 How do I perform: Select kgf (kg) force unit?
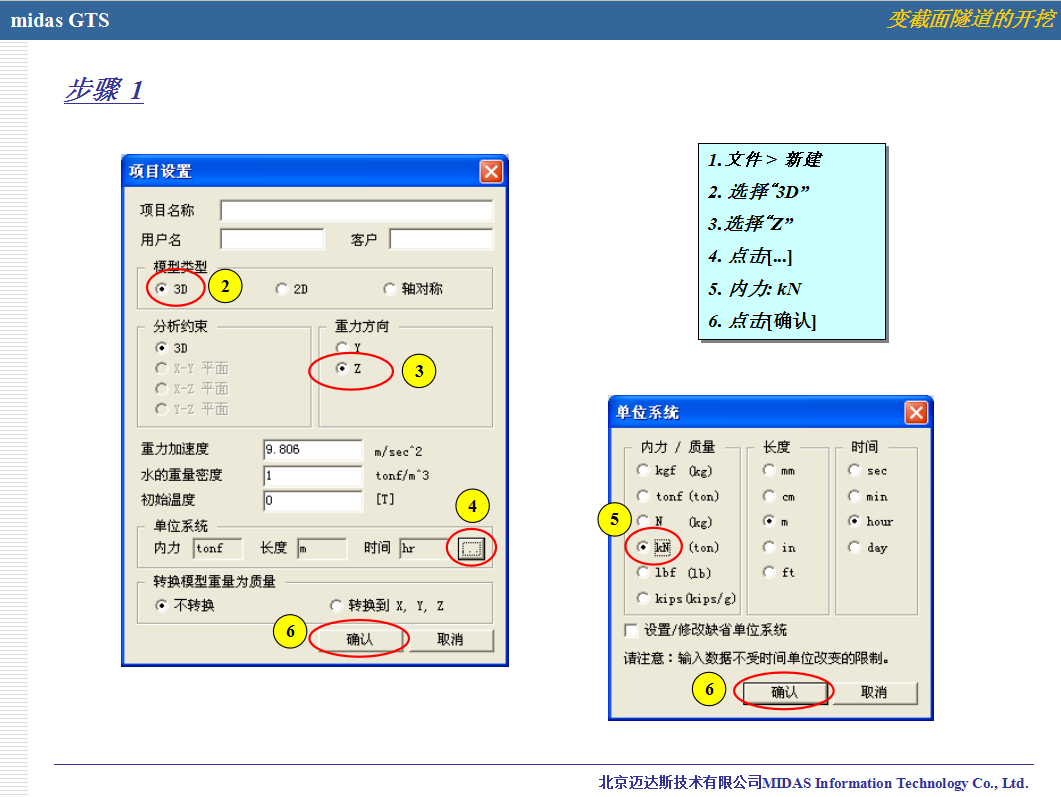[643, 470]
